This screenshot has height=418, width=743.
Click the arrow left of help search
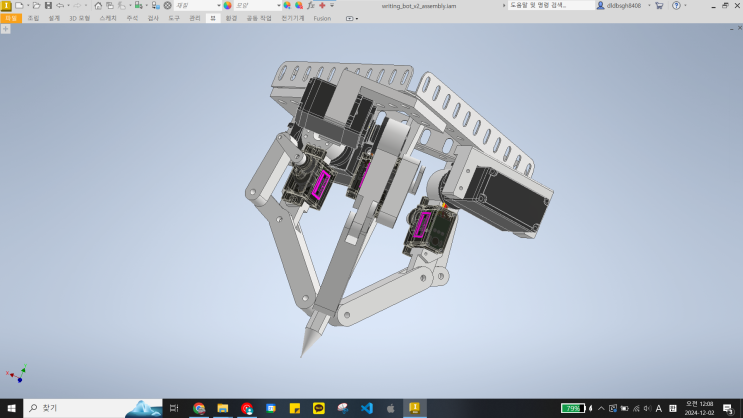pos(504,6)
